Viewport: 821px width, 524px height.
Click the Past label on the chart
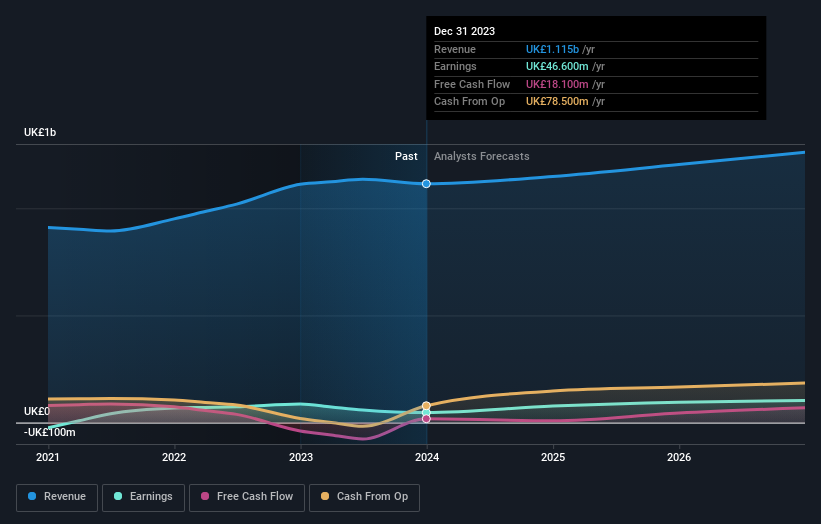pyautogui.click(x=406, y=157)
